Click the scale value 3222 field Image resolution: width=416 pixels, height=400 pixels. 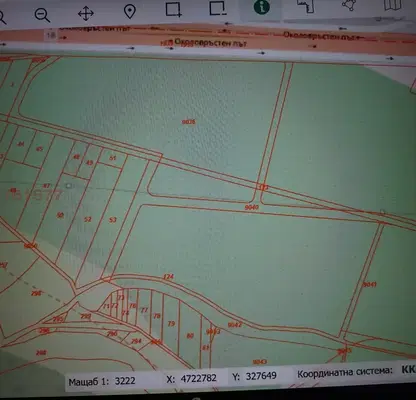[125, 381]
